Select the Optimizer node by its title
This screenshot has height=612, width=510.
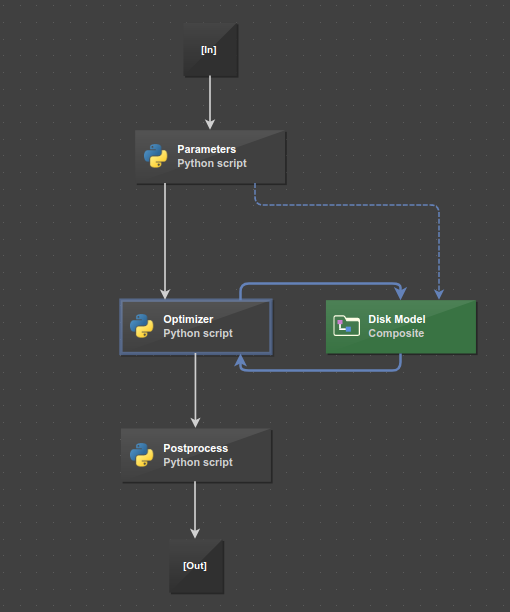188,319
